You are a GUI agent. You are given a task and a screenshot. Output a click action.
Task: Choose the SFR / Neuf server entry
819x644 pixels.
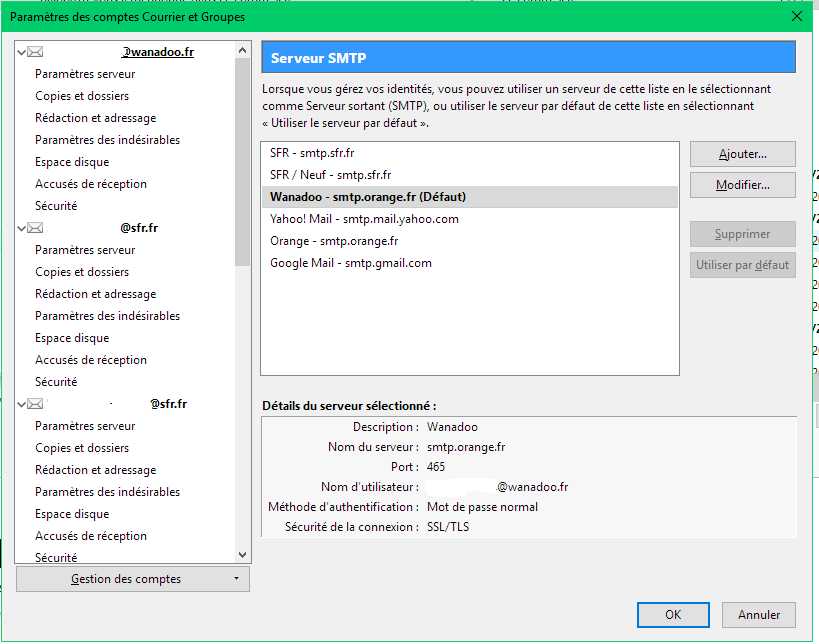coord(330,175)
